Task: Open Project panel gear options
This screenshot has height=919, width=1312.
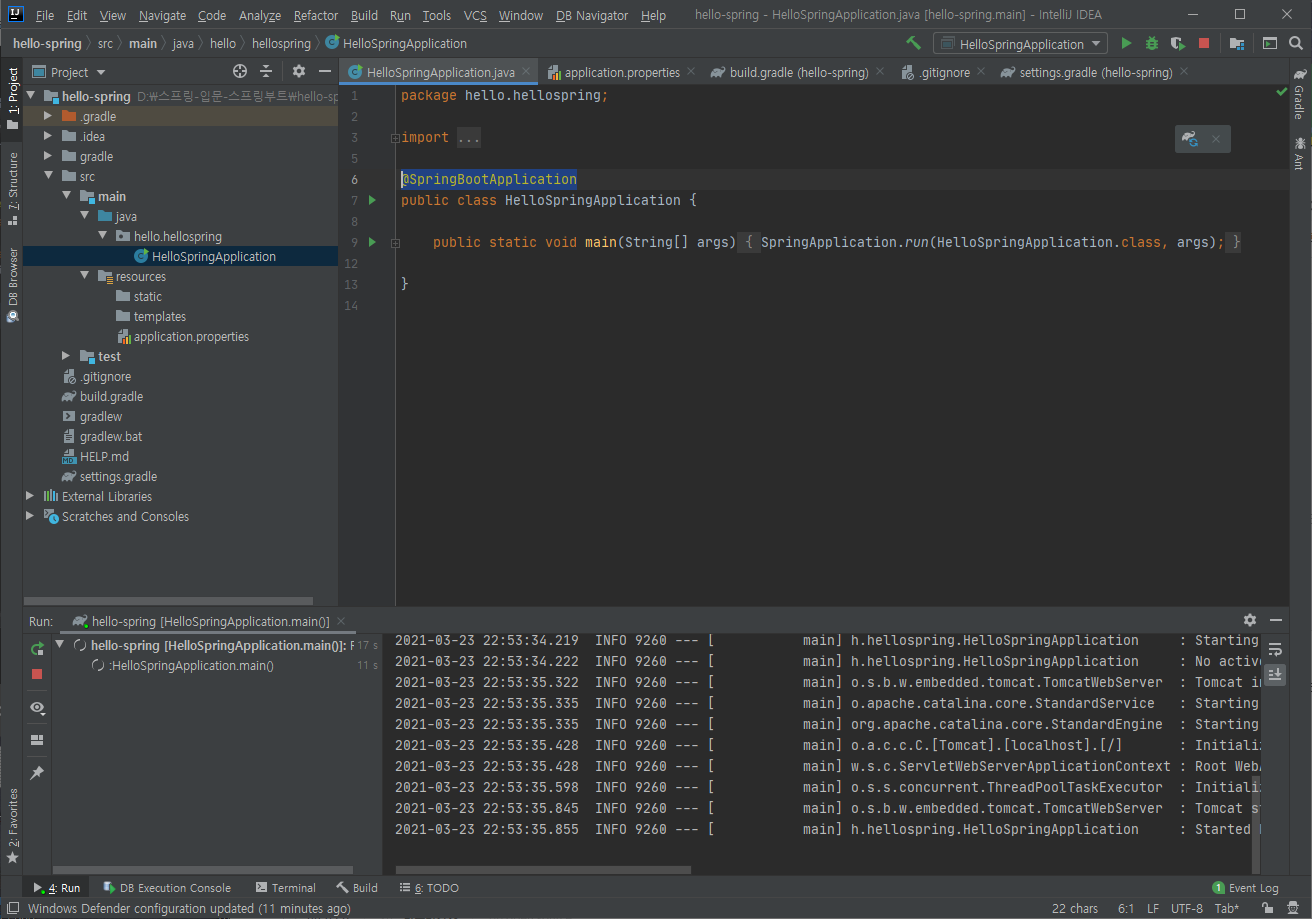Action: click(x=298, y=71)
